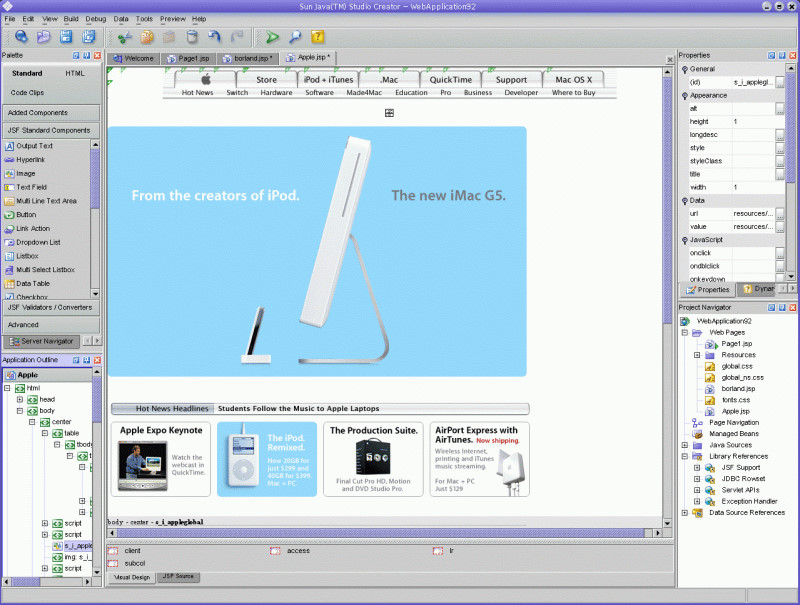The width and height of the screenshot is (800, 605).
Task: Open the Code Clips palette section
Action: pos(28,93)
